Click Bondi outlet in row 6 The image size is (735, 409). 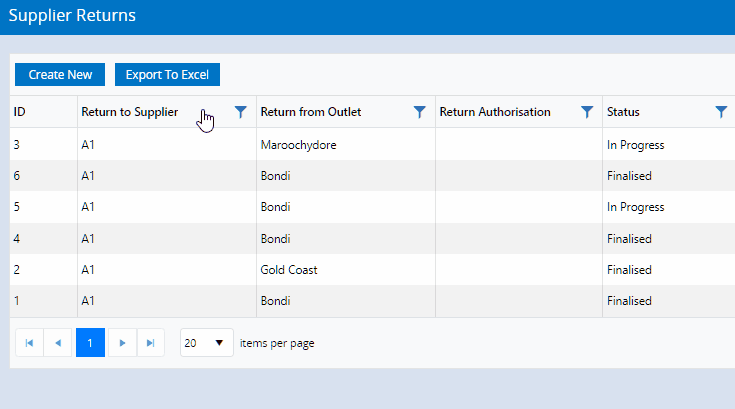click(x=275, y=176)
